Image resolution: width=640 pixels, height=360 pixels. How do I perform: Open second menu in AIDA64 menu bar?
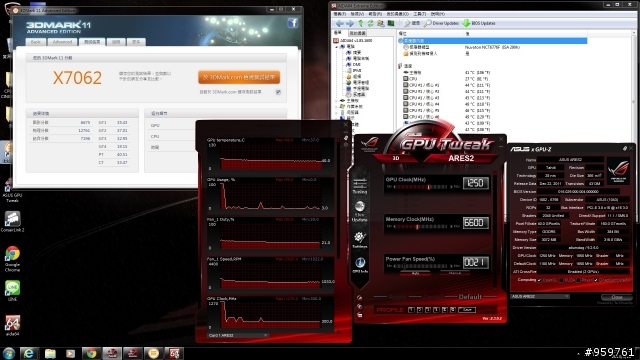(357, 14)
